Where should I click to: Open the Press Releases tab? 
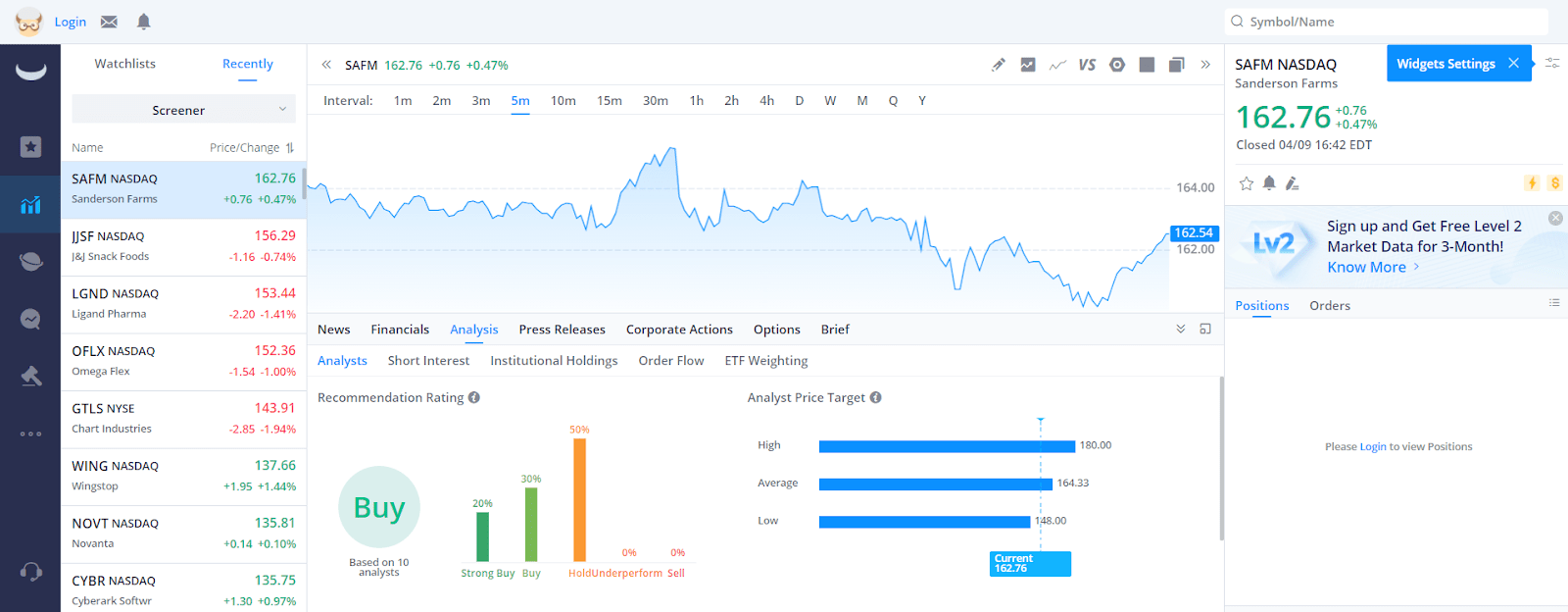click(x=563, y=330)
